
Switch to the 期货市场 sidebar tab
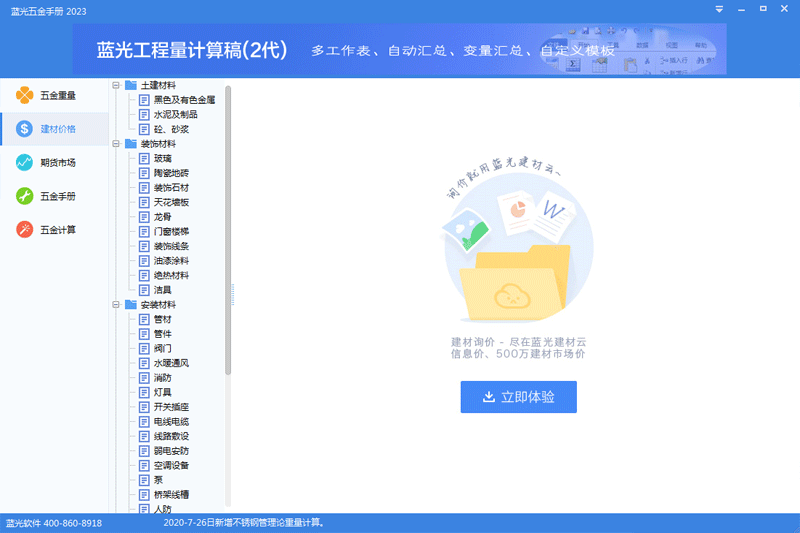click(54, 163)
